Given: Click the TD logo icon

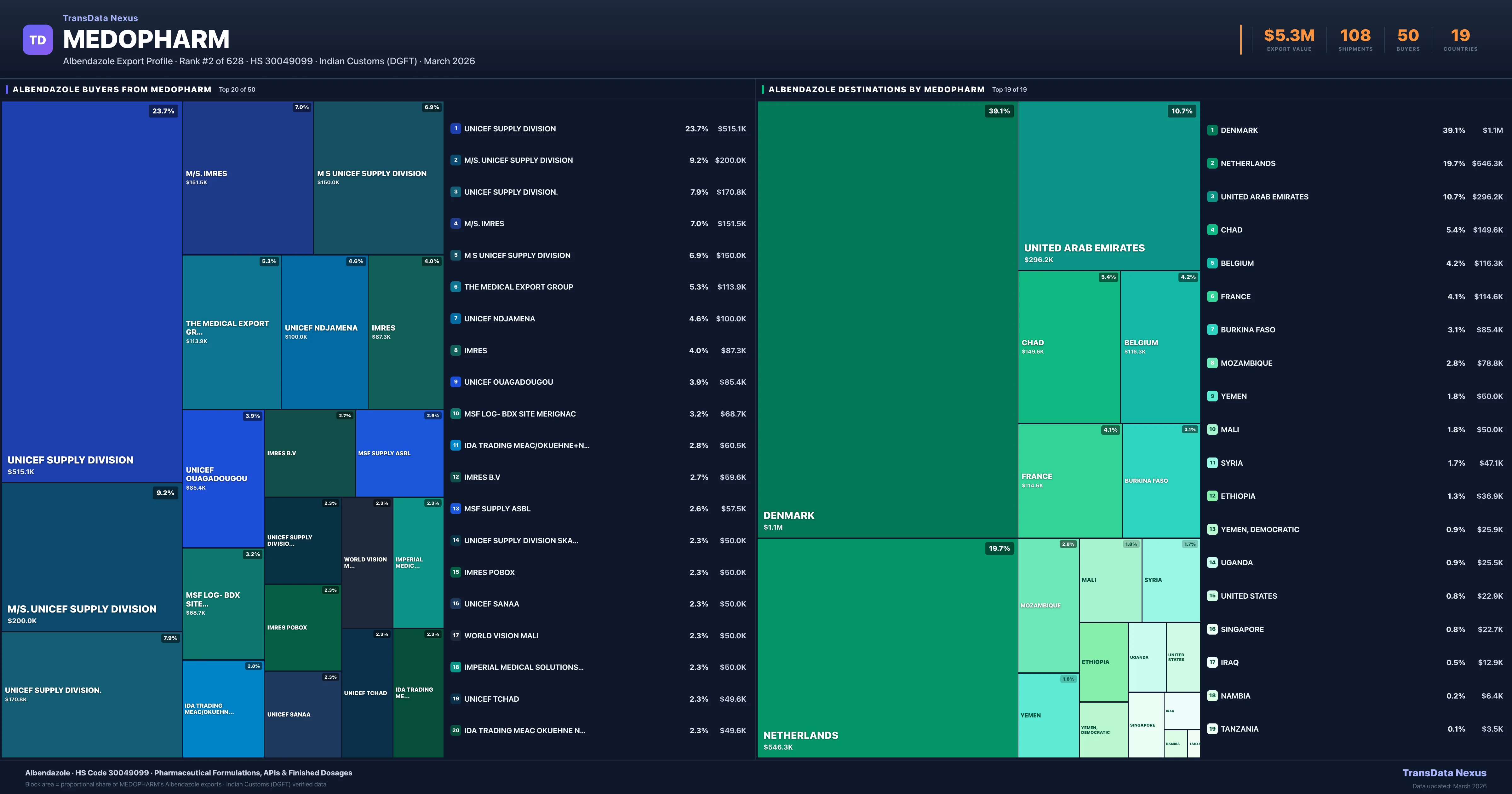Looking at the screenshot, I should click(x=37, y=40).
